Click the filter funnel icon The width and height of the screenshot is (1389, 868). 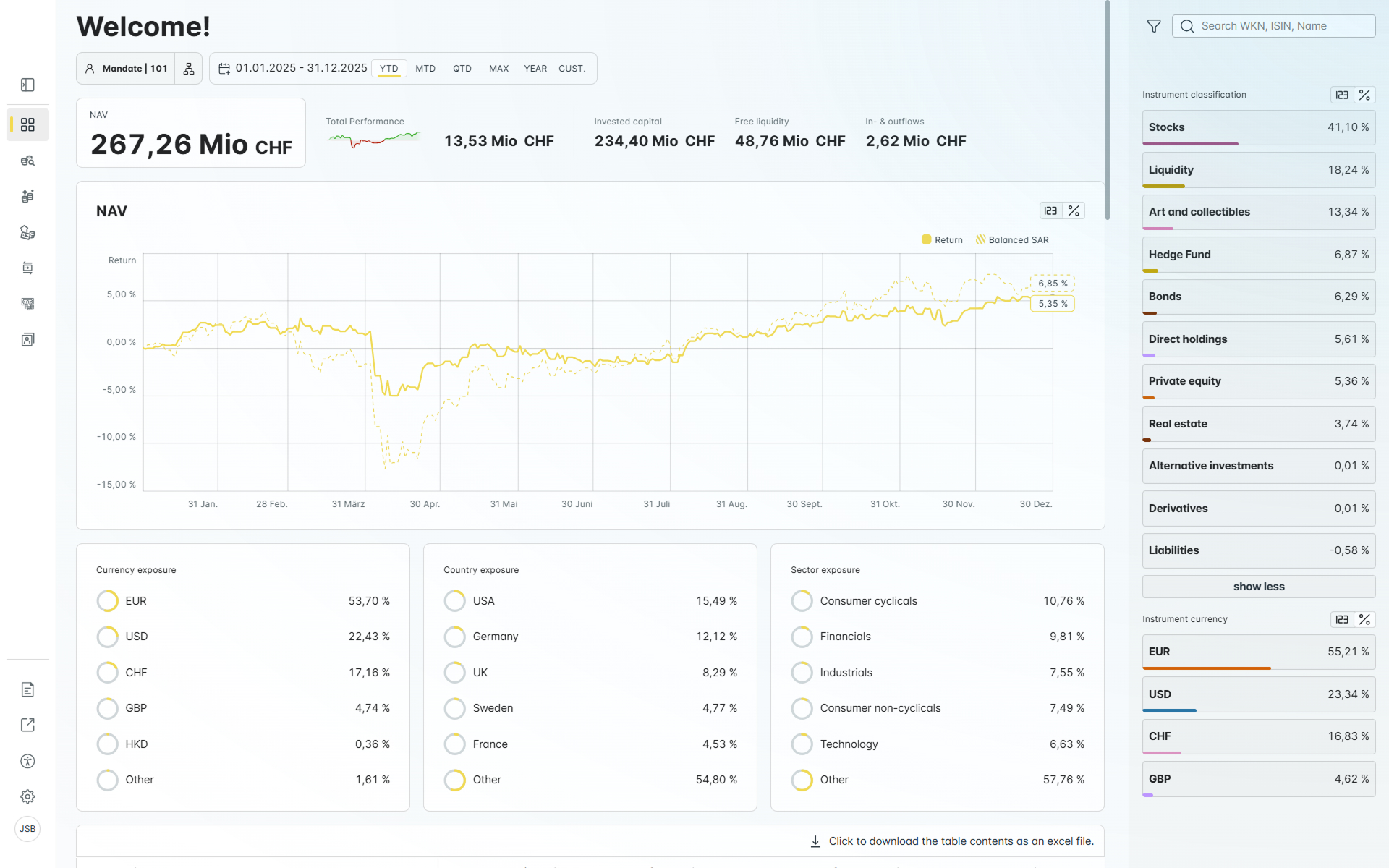pyautogui.click(x=1154, y=26)
